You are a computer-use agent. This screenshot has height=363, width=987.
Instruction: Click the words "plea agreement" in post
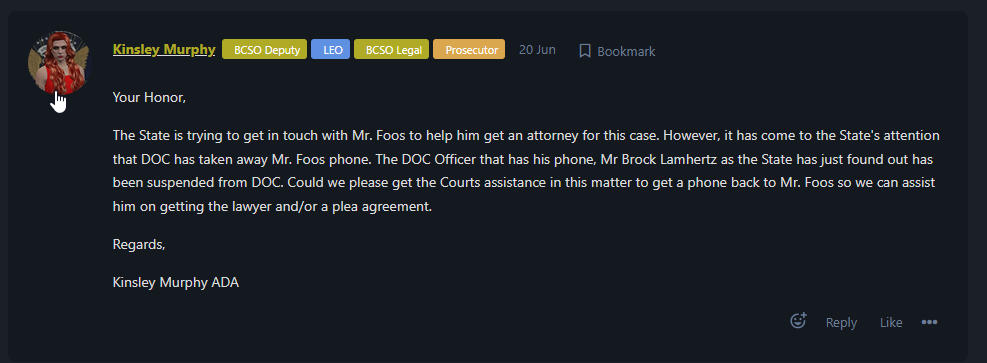pos(392,206)
